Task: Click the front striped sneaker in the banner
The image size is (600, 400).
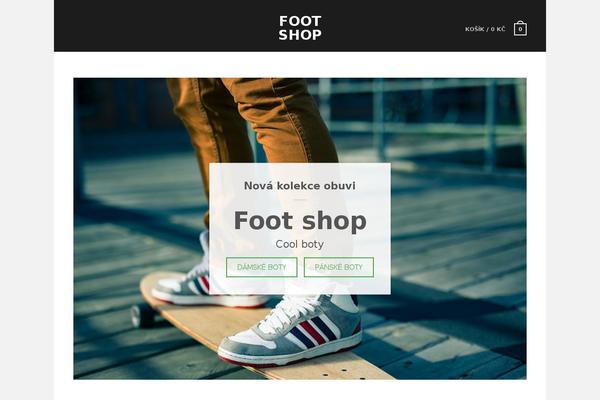Action: click(291, 332)
